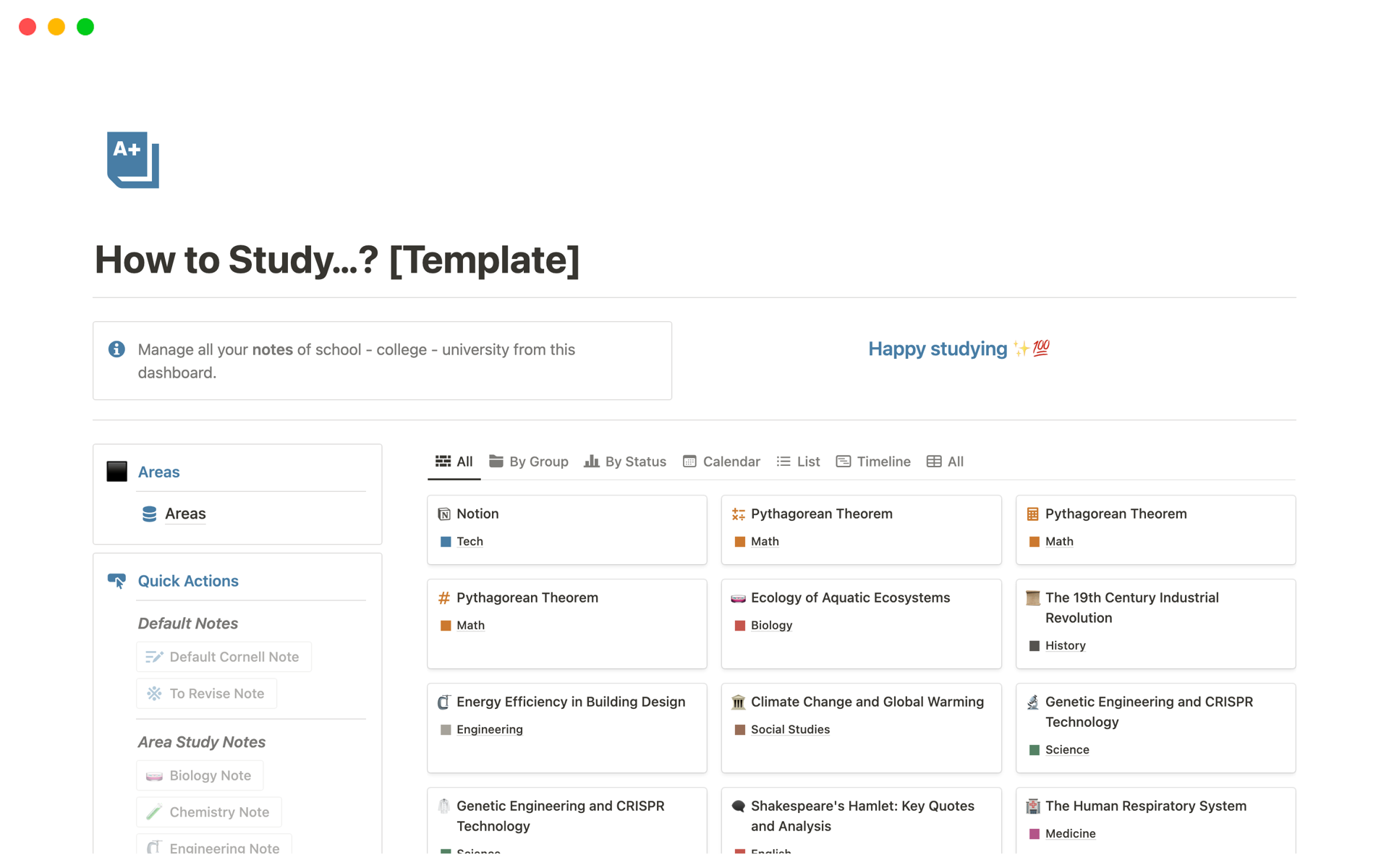Click the microscope icon on Genetic Engineering card

pos(1032,702)
